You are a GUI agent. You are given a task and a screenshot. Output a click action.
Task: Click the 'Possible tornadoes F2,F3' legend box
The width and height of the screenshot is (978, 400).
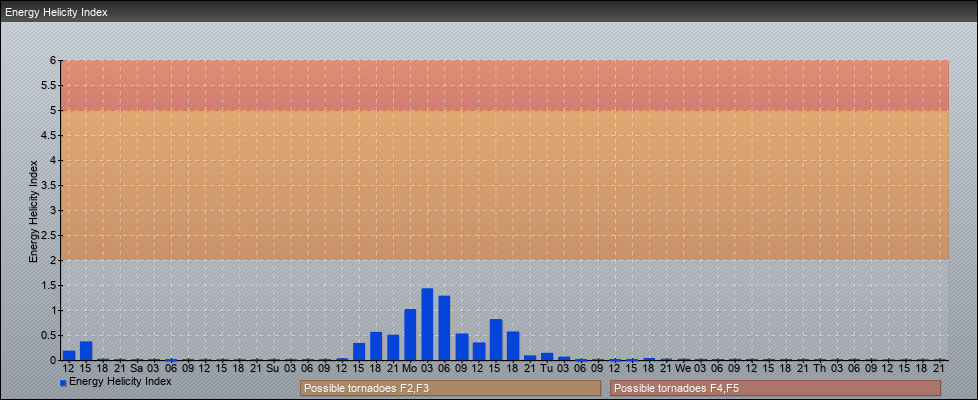click(x=450, y=388)
